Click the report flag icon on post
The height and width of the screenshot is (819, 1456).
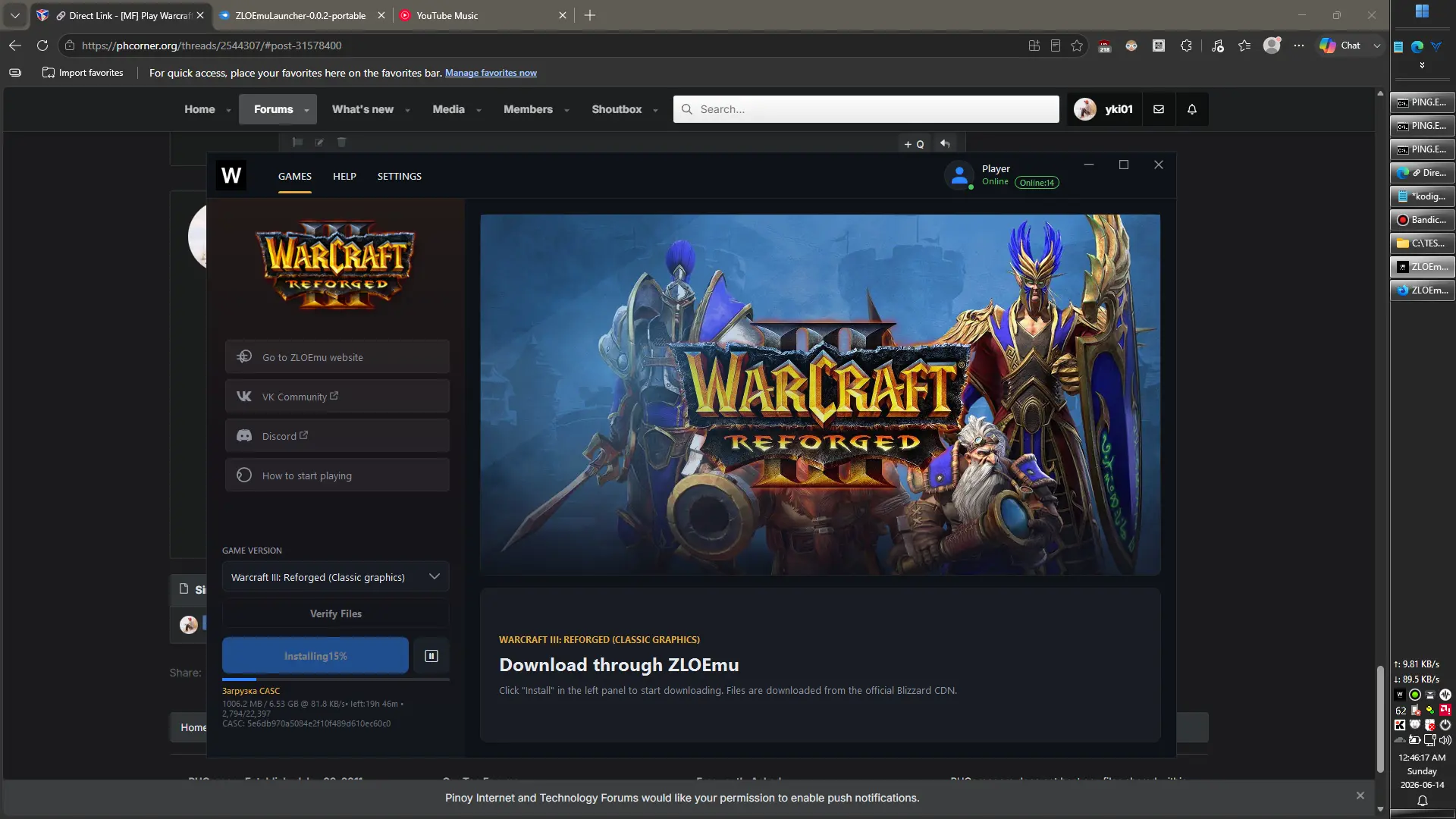tap(298, 142)
